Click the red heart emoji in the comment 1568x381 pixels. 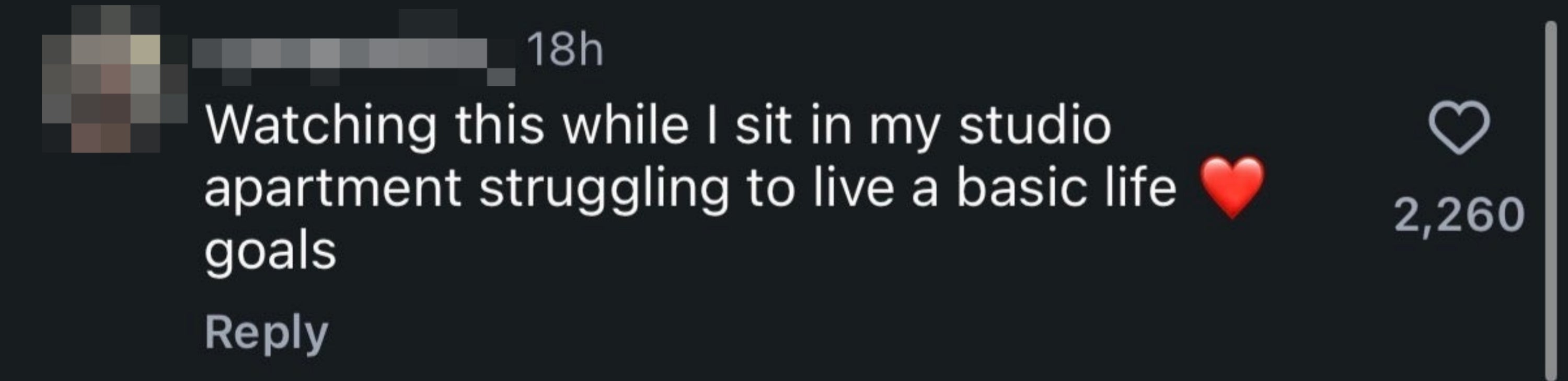[1231, 186]
